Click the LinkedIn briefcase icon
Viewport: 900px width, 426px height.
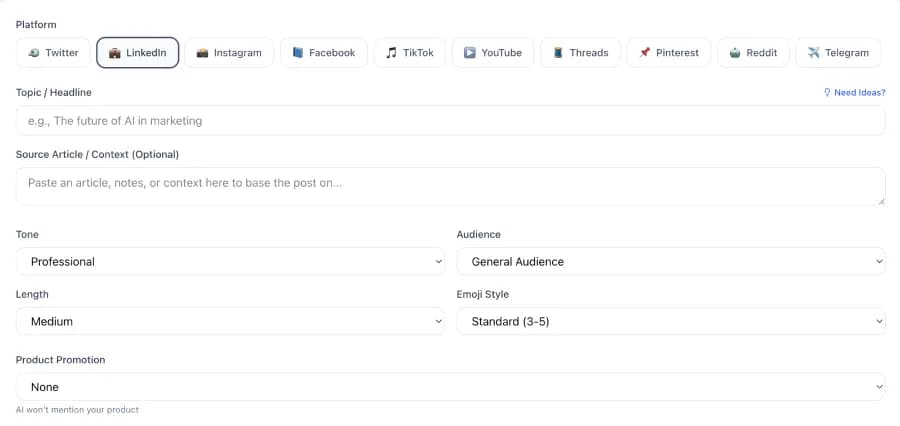point(115,53)
